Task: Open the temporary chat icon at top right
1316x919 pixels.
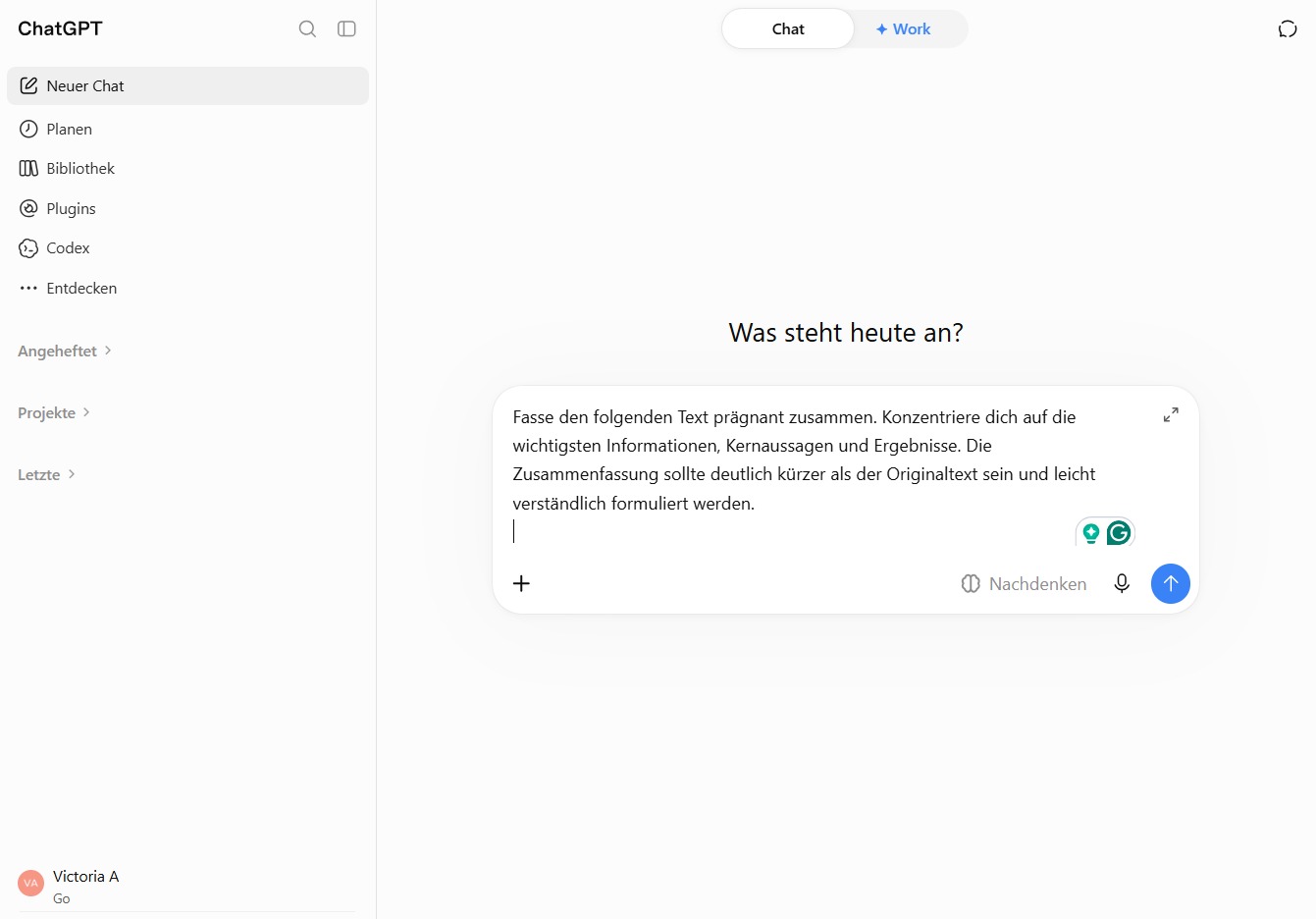Action: (1288, 28)
